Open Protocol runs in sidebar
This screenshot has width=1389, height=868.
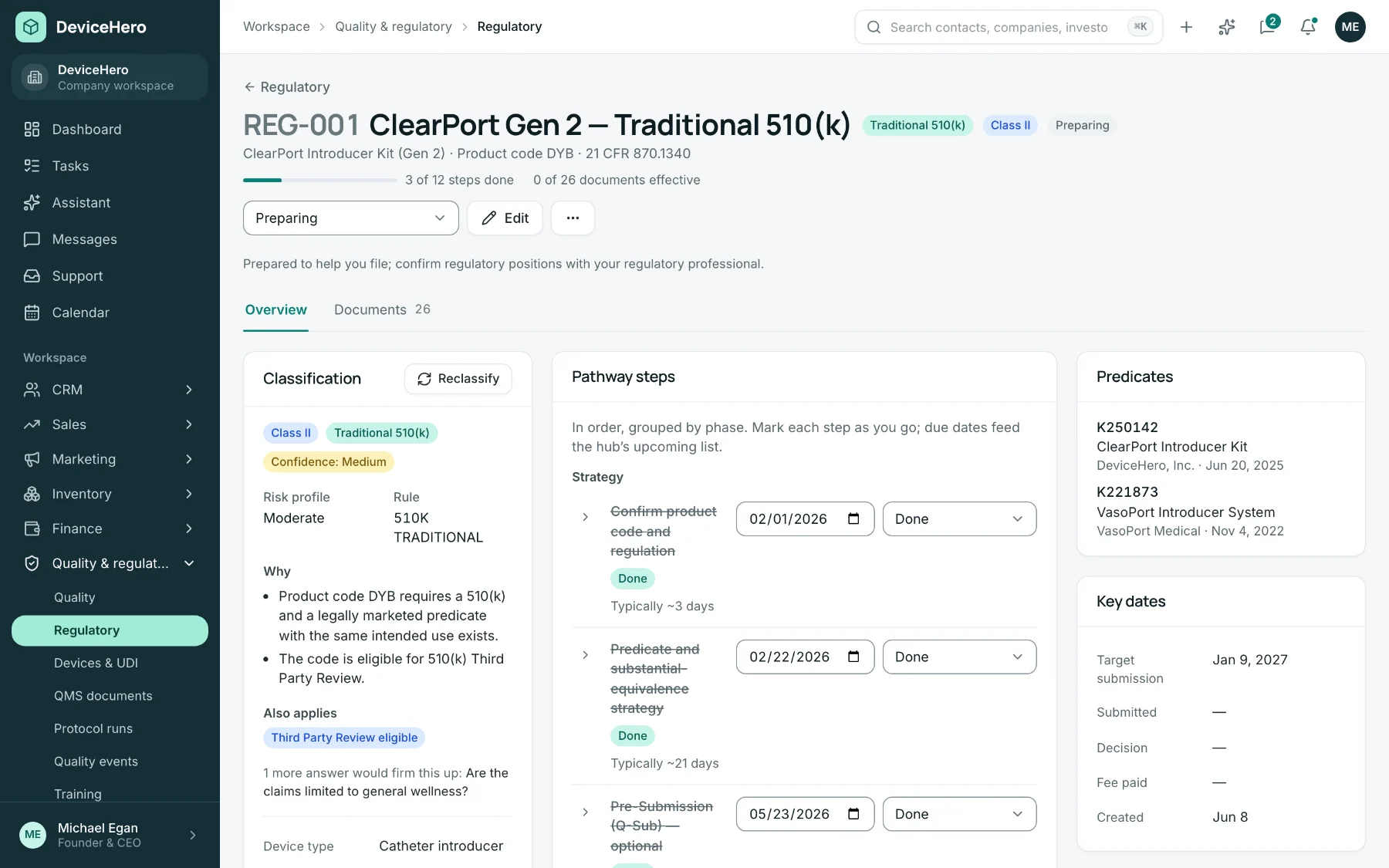click(110, 728)
